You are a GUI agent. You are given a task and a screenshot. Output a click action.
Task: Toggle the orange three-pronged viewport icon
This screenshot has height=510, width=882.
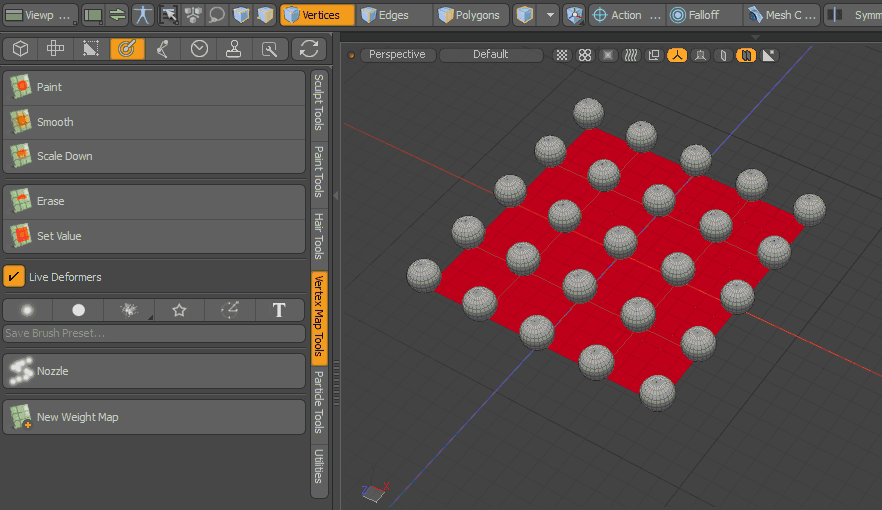pyautogui.click(x=677, y=55)
